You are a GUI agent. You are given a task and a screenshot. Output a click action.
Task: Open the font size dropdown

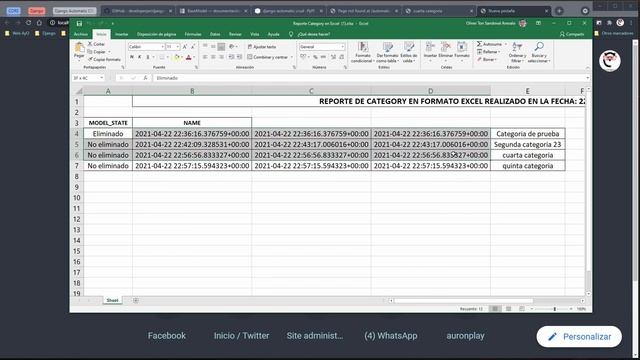pos(178,47)
